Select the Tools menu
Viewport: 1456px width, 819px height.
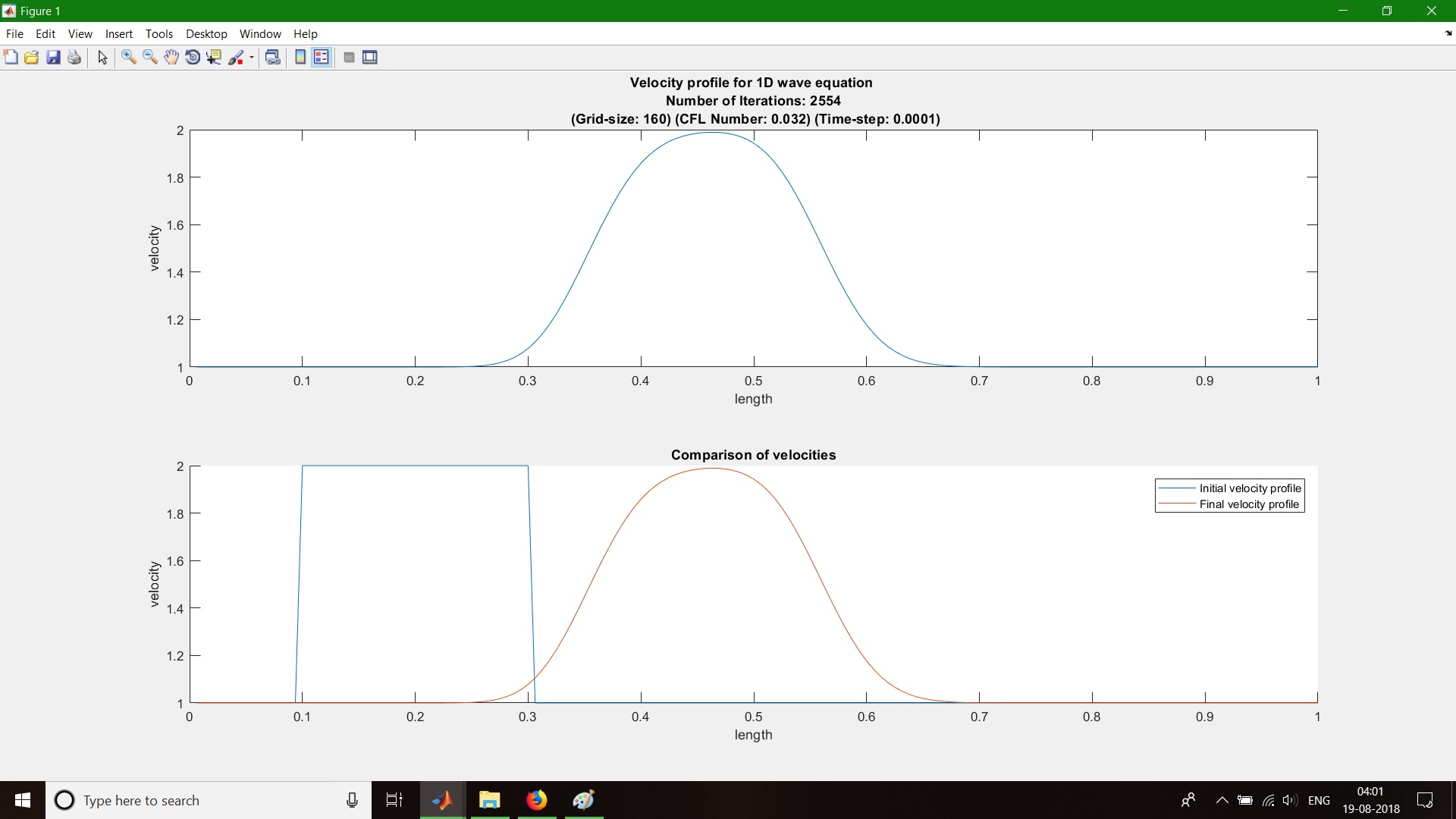158,33
